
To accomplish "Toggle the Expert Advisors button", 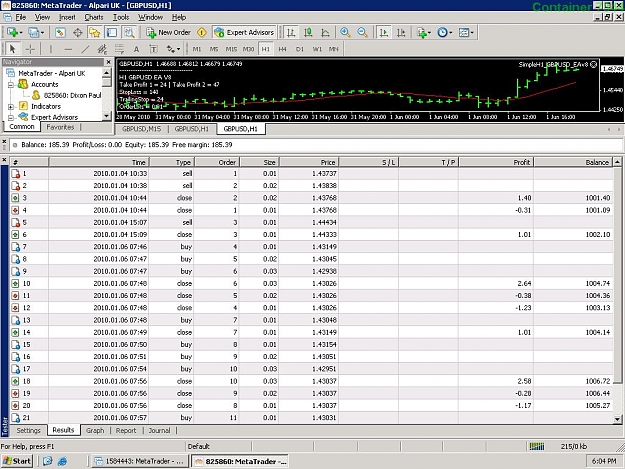I will 244,33.
